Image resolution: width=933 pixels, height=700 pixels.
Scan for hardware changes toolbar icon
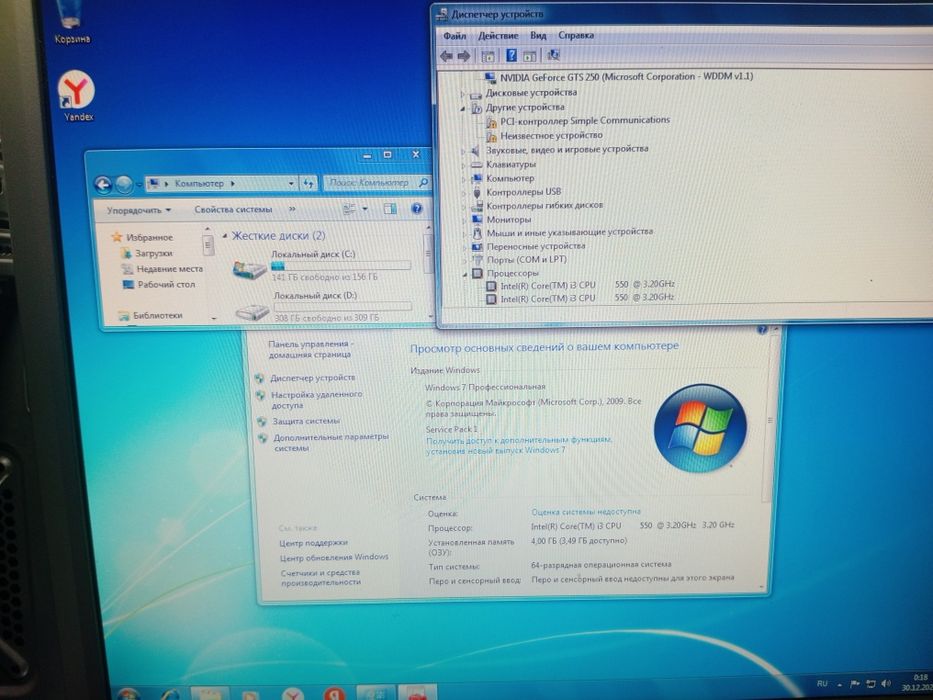tap(553, 55)
